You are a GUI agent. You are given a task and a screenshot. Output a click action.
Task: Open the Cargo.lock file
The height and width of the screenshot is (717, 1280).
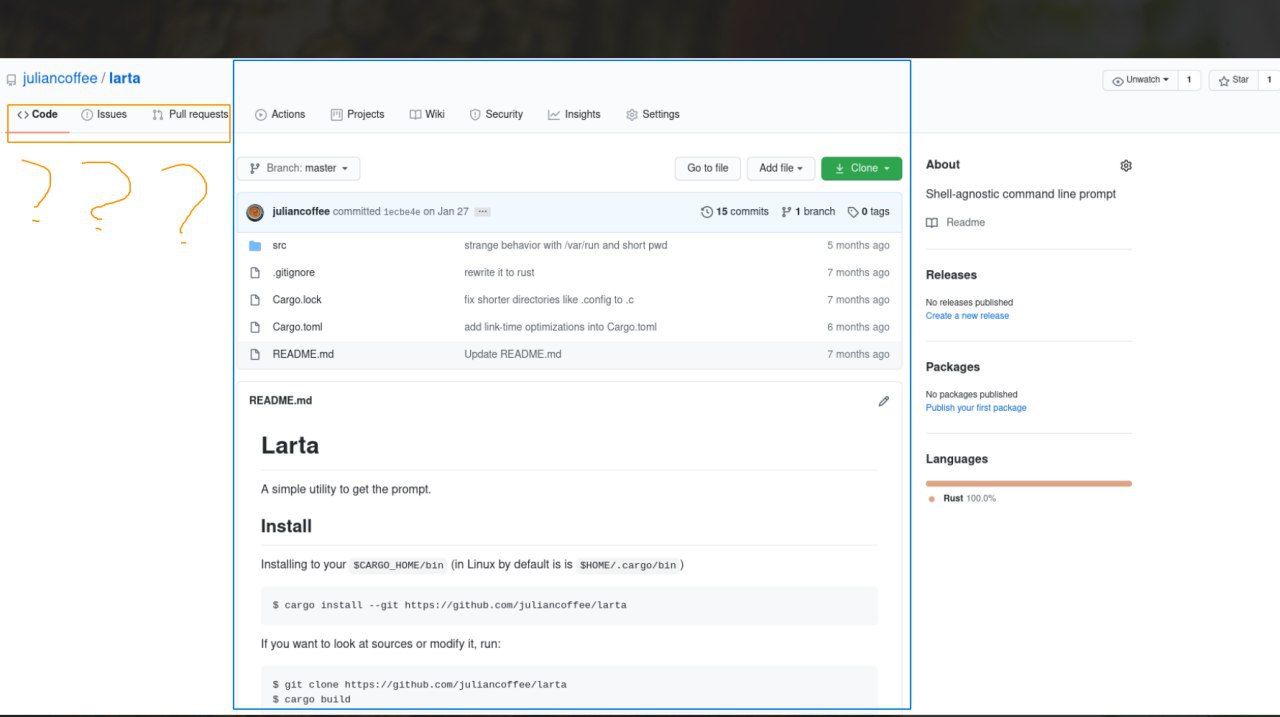(x=297, y=299)
